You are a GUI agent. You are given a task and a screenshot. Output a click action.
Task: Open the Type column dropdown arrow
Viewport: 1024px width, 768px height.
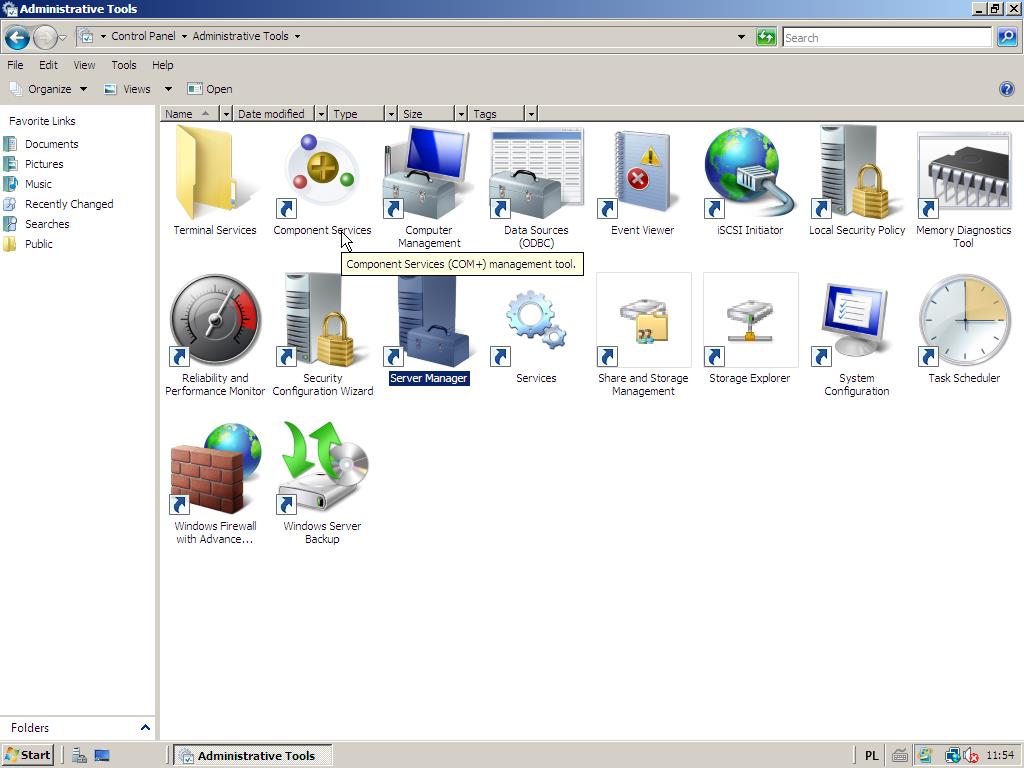(x=391, y=114)
